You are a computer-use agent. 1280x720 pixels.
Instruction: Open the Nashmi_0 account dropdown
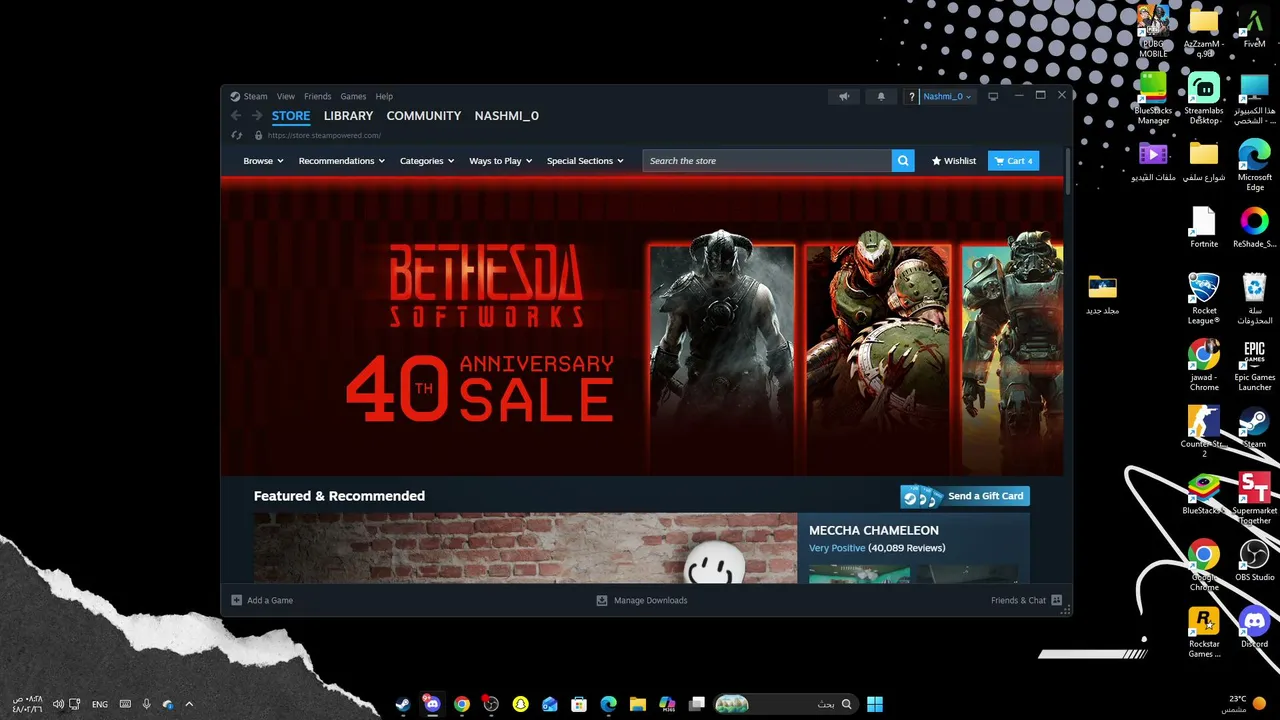point(947,96)
